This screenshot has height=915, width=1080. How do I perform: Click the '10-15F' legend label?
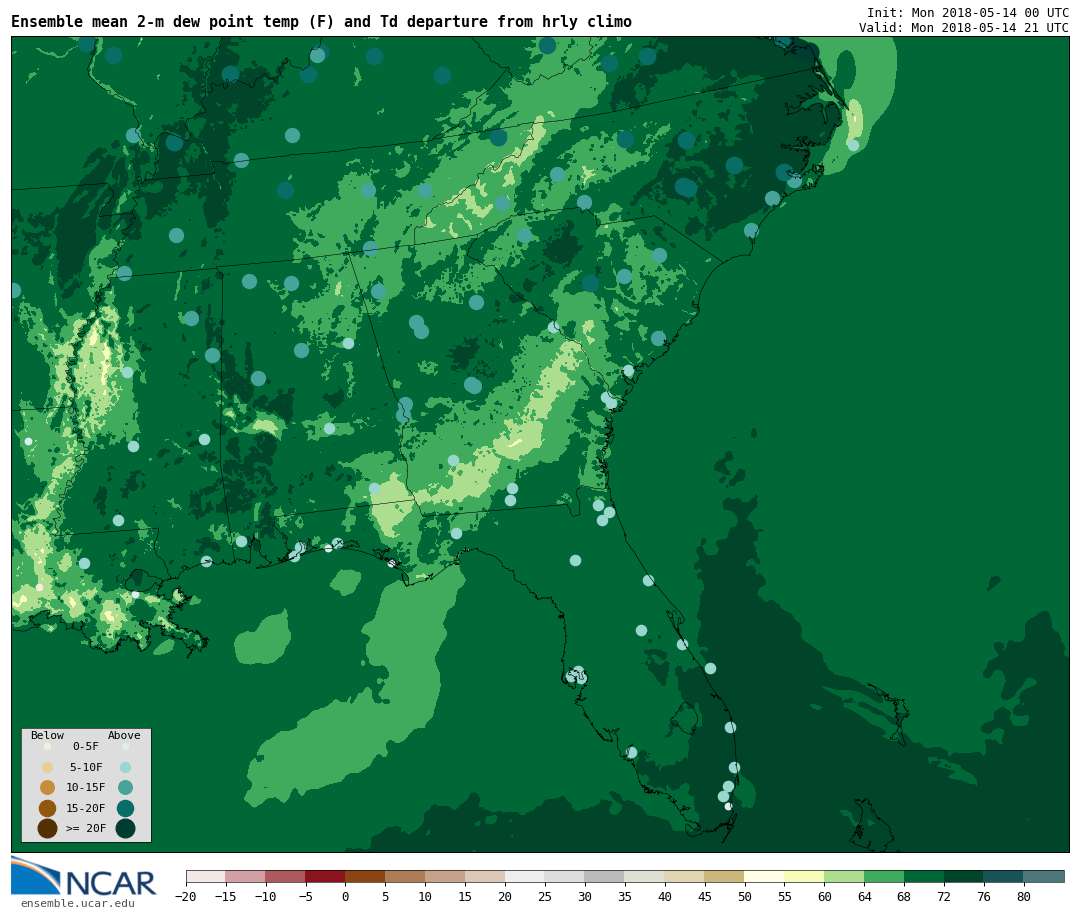click(86, 788)
